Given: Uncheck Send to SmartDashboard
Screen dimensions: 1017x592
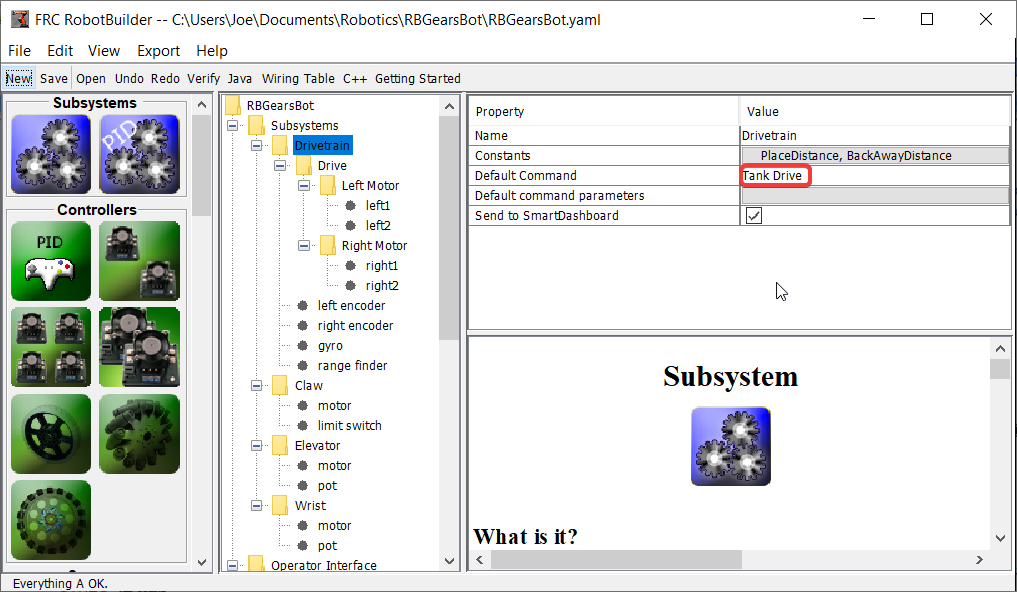Looking at the screenshot, I should pyautogui.click(x=753, y=215).
